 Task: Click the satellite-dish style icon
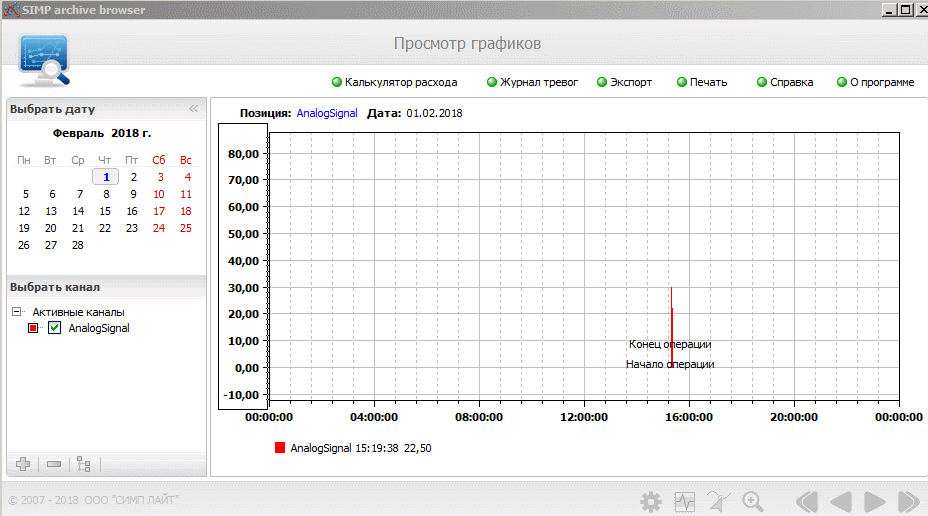tap(719, 502)
